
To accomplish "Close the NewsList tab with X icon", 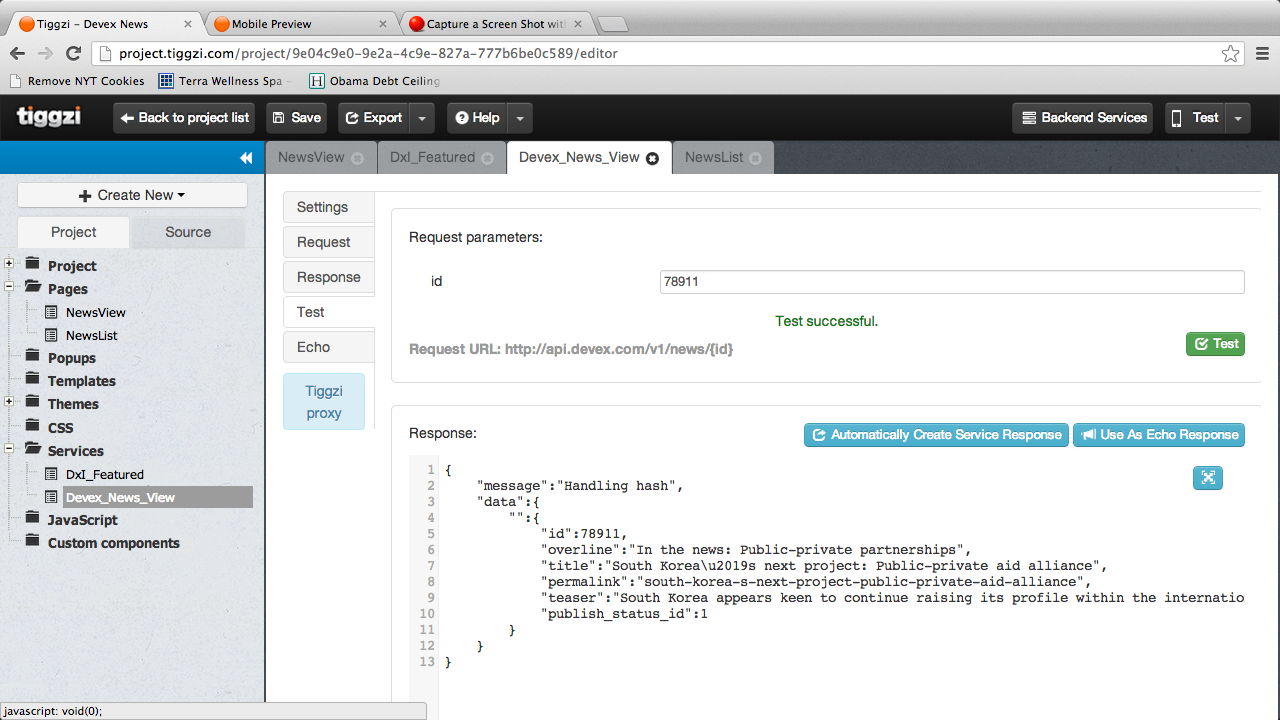I will [755, 158].
